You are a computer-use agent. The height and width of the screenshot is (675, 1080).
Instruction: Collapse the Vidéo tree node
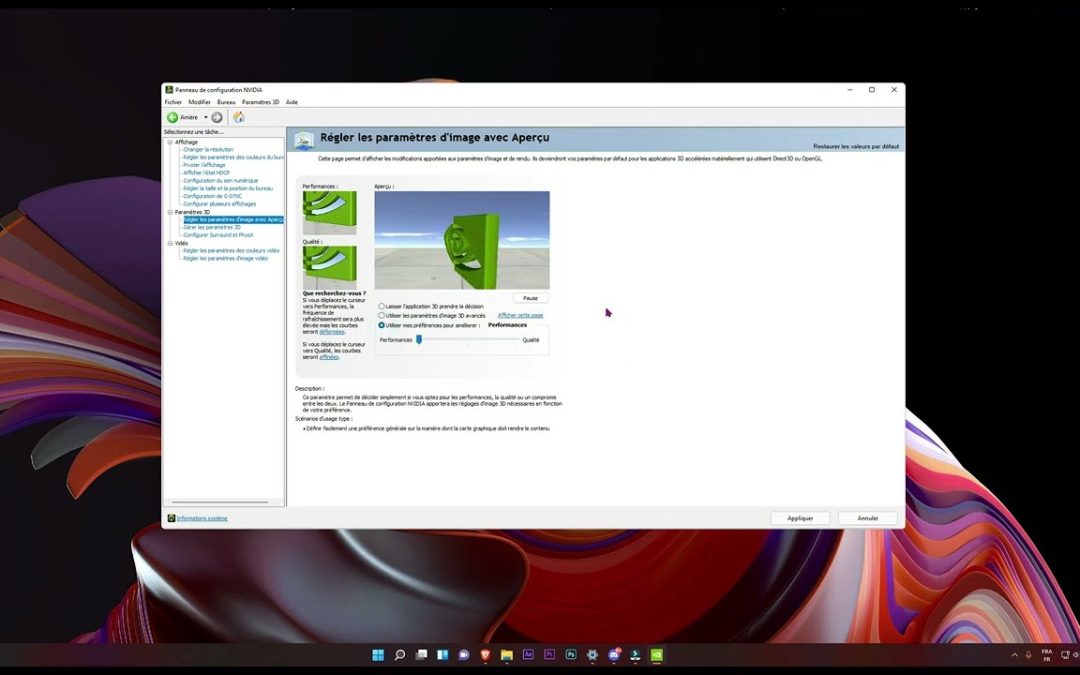point(170,243)
